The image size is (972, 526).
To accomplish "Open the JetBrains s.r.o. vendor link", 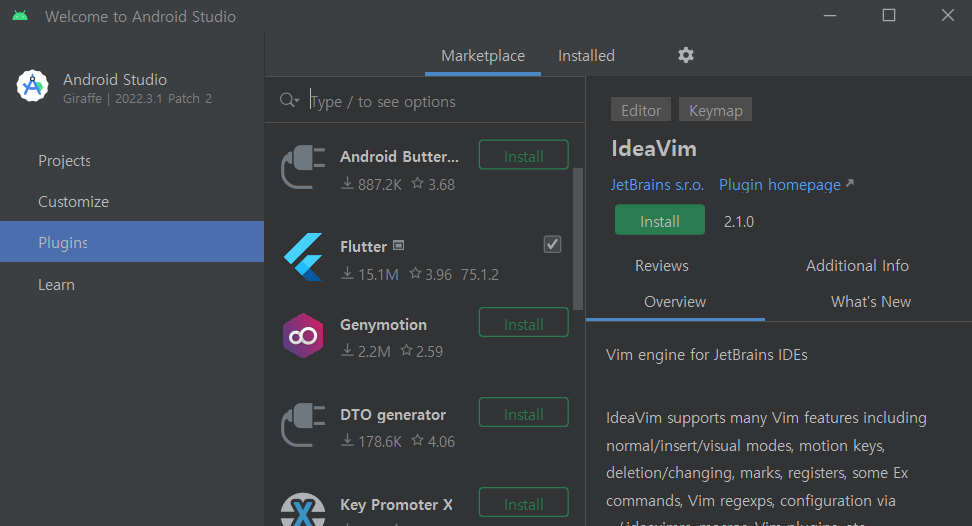I will [x=657, y=185].
